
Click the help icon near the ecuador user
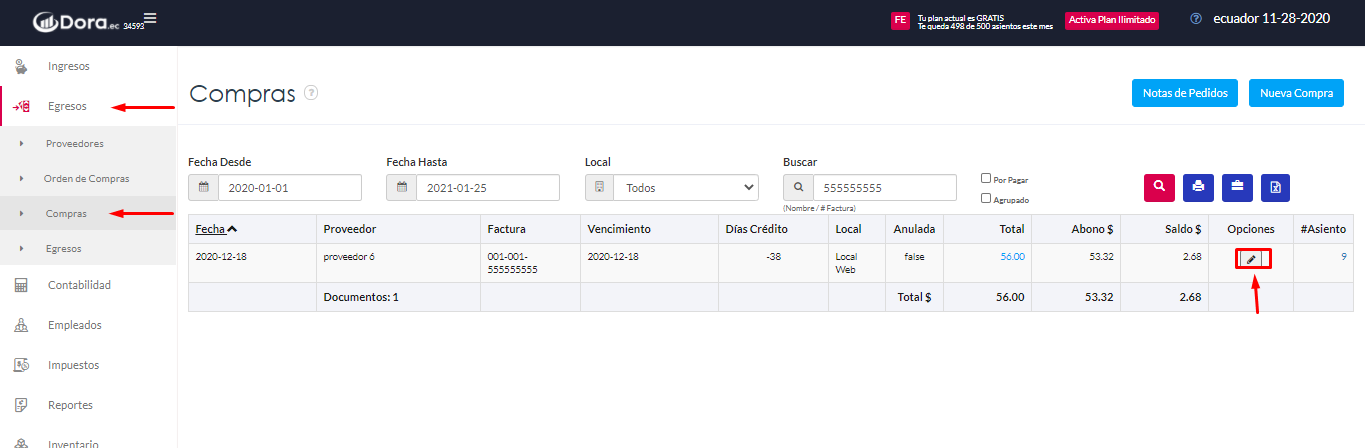pyautogui.click(x=1196, y=19)
